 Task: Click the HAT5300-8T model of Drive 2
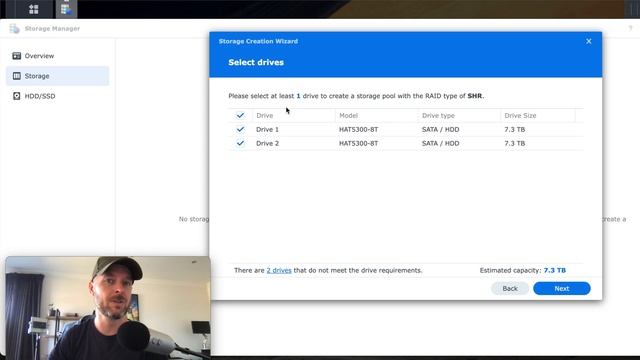(x=358, y=143)
